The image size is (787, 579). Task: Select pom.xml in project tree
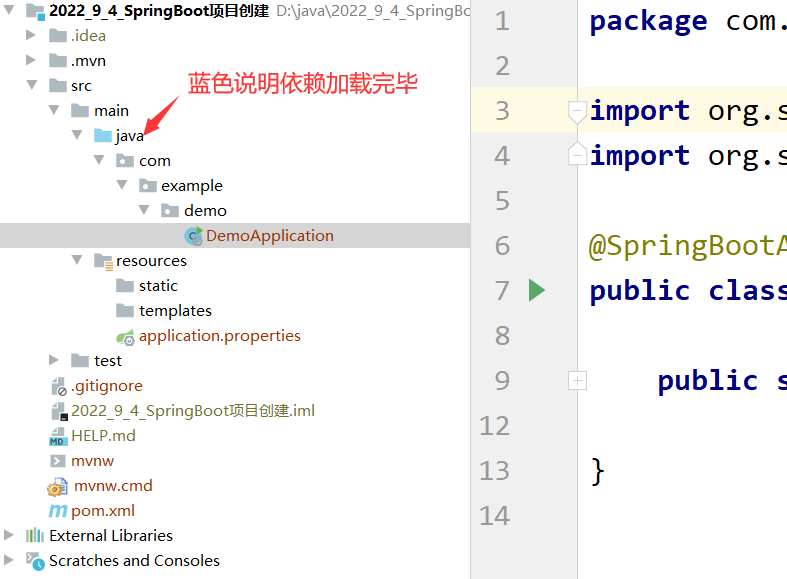pos(103,511)
